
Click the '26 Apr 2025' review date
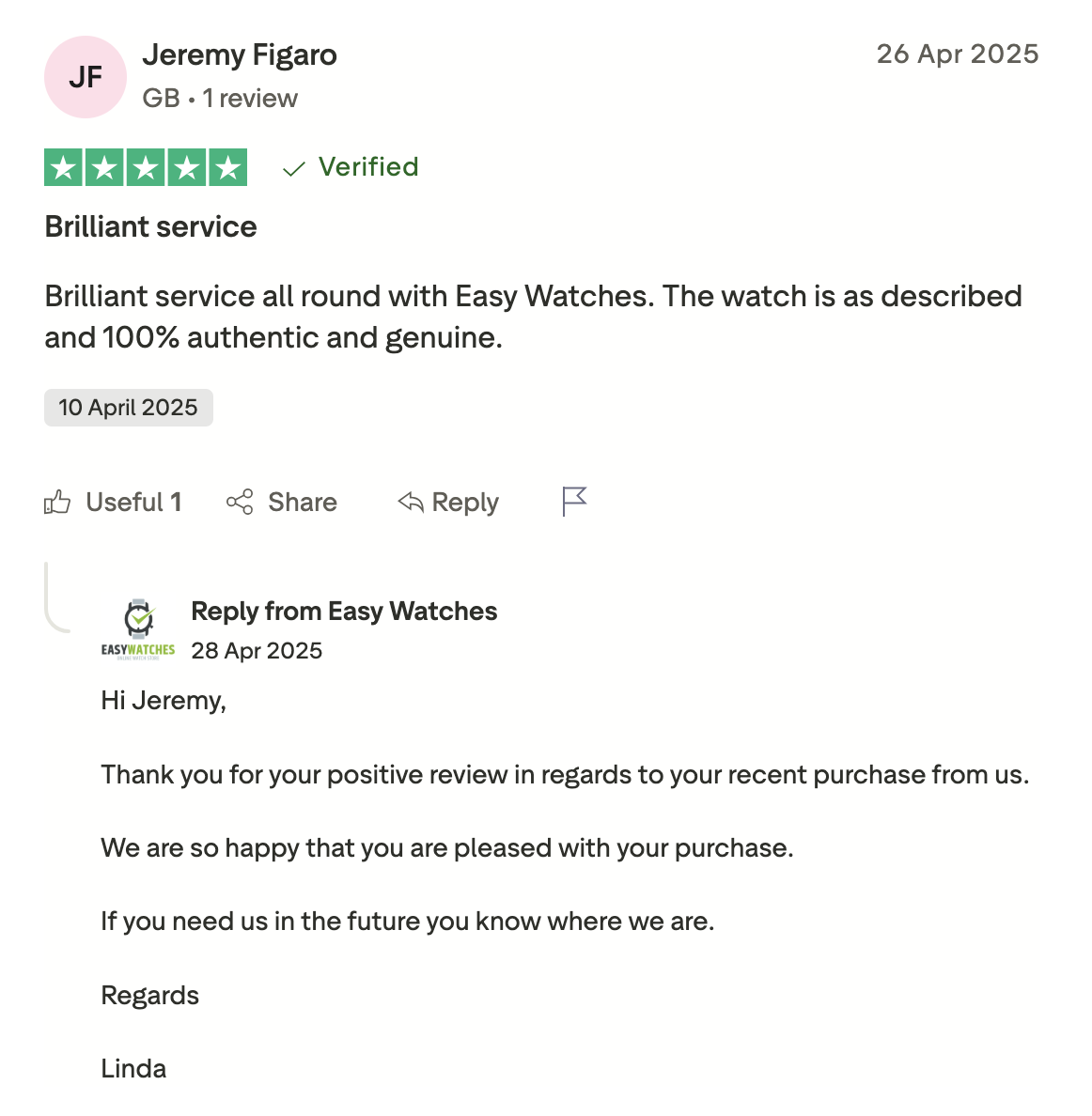958,54
